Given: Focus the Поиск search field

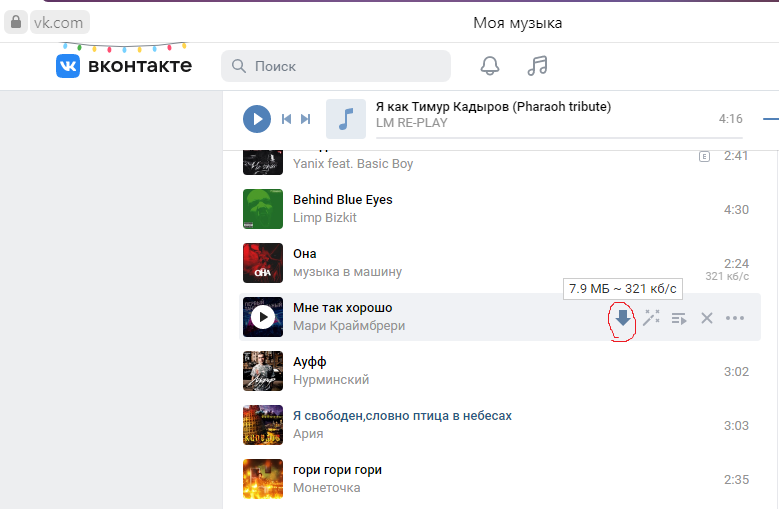Looking at the screenshot, I should coord(336,66).
